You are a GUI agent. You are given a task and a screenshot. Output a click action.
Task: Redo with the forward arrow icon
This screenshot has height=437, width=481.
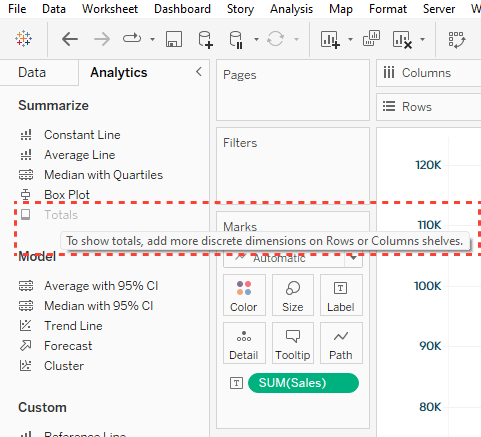(x=102, y=39)
